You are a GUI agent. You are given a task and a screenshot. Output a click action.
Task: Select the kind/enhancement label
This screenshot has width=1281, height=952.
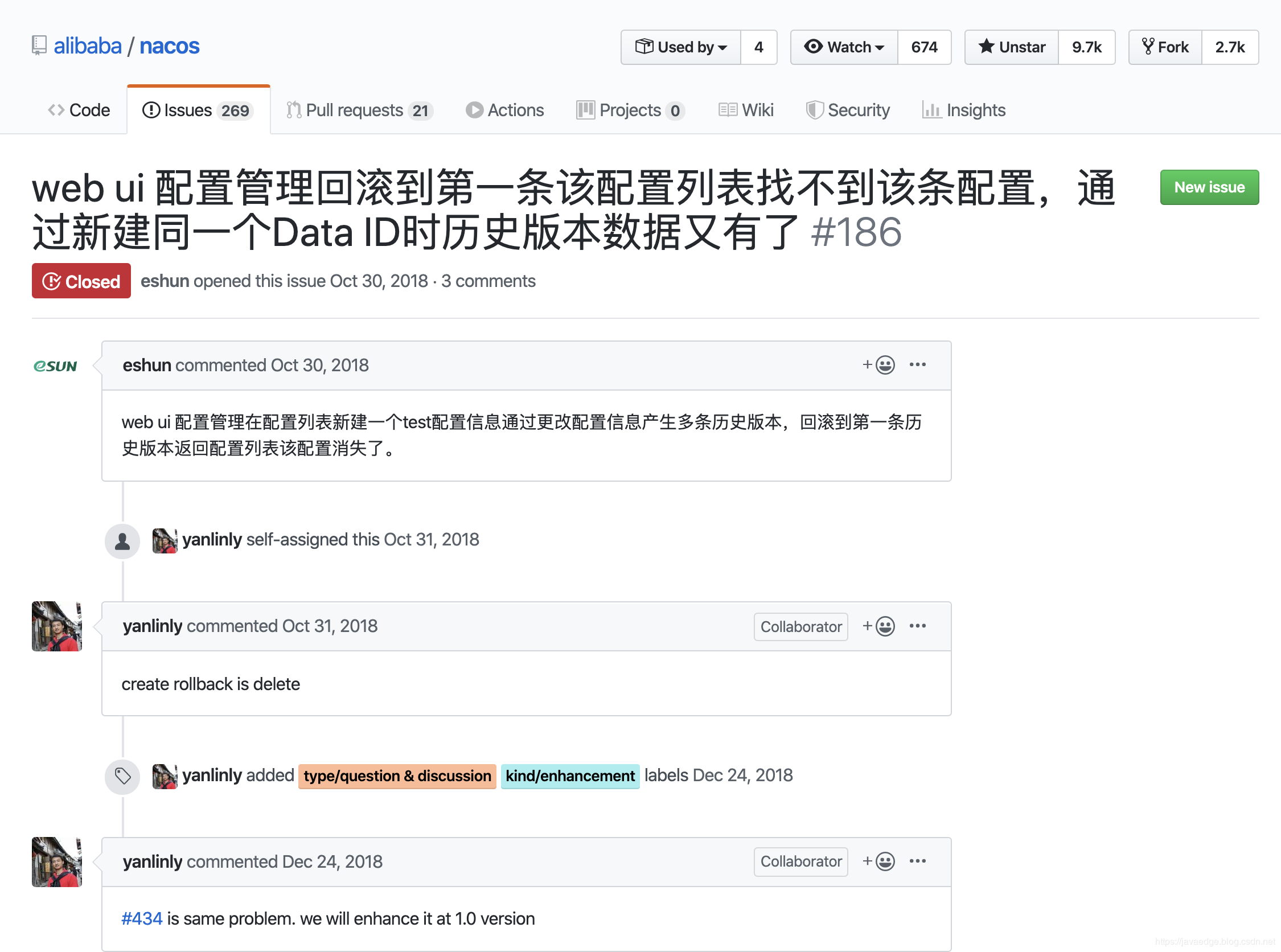coord(570,775)
